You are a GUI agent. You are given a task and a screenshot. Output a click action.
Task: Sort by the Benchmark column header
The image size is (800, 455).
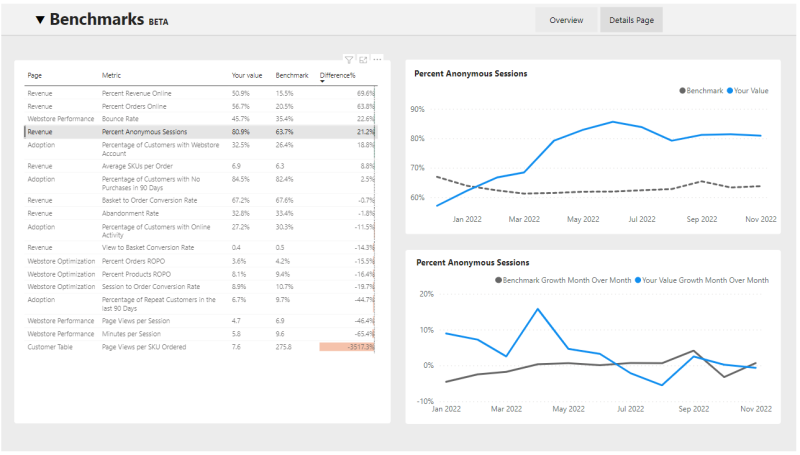pos(292,75)
